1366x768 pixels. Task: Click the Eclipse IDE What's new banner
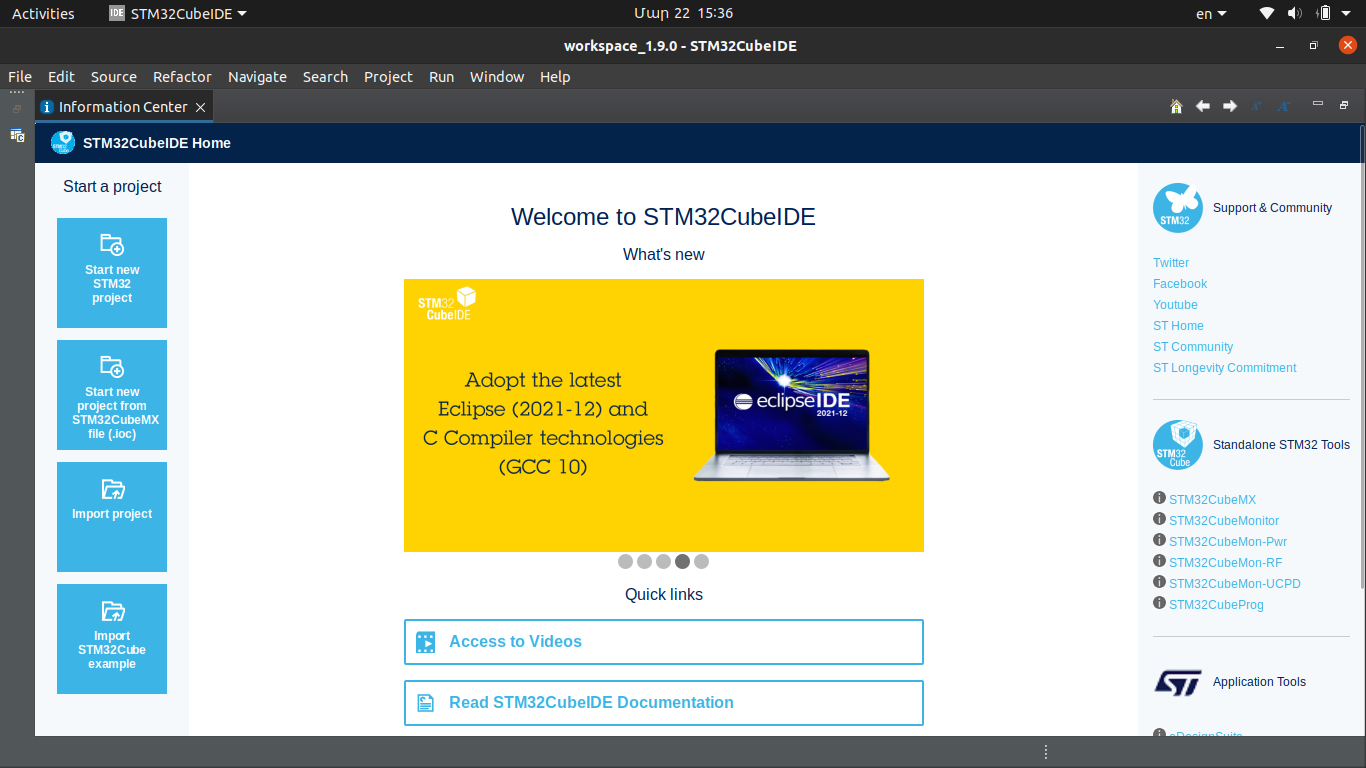(x=664, y=415)
